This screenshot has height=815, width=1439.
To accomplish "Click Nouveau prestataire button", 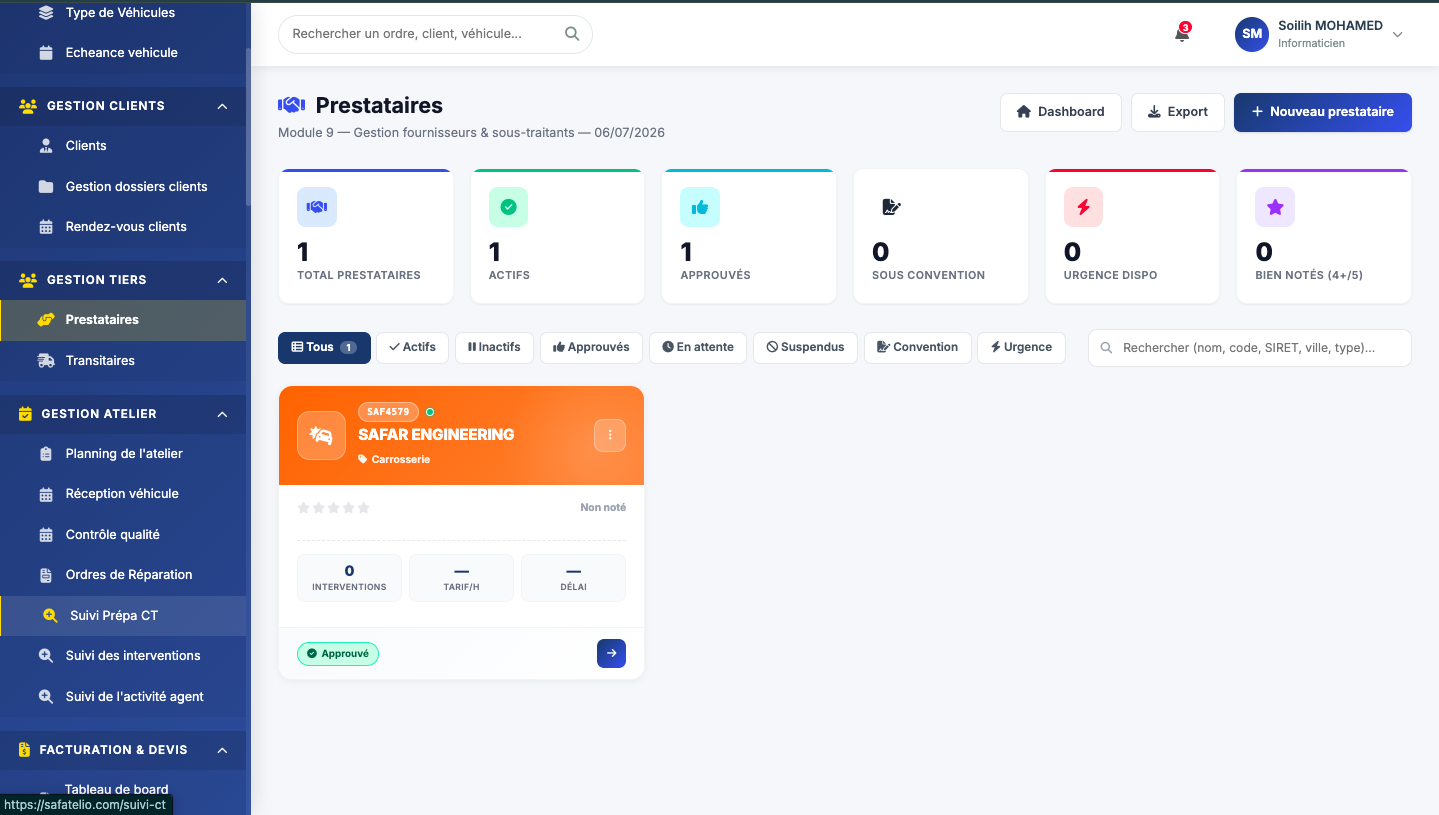I will (1322, 112).
